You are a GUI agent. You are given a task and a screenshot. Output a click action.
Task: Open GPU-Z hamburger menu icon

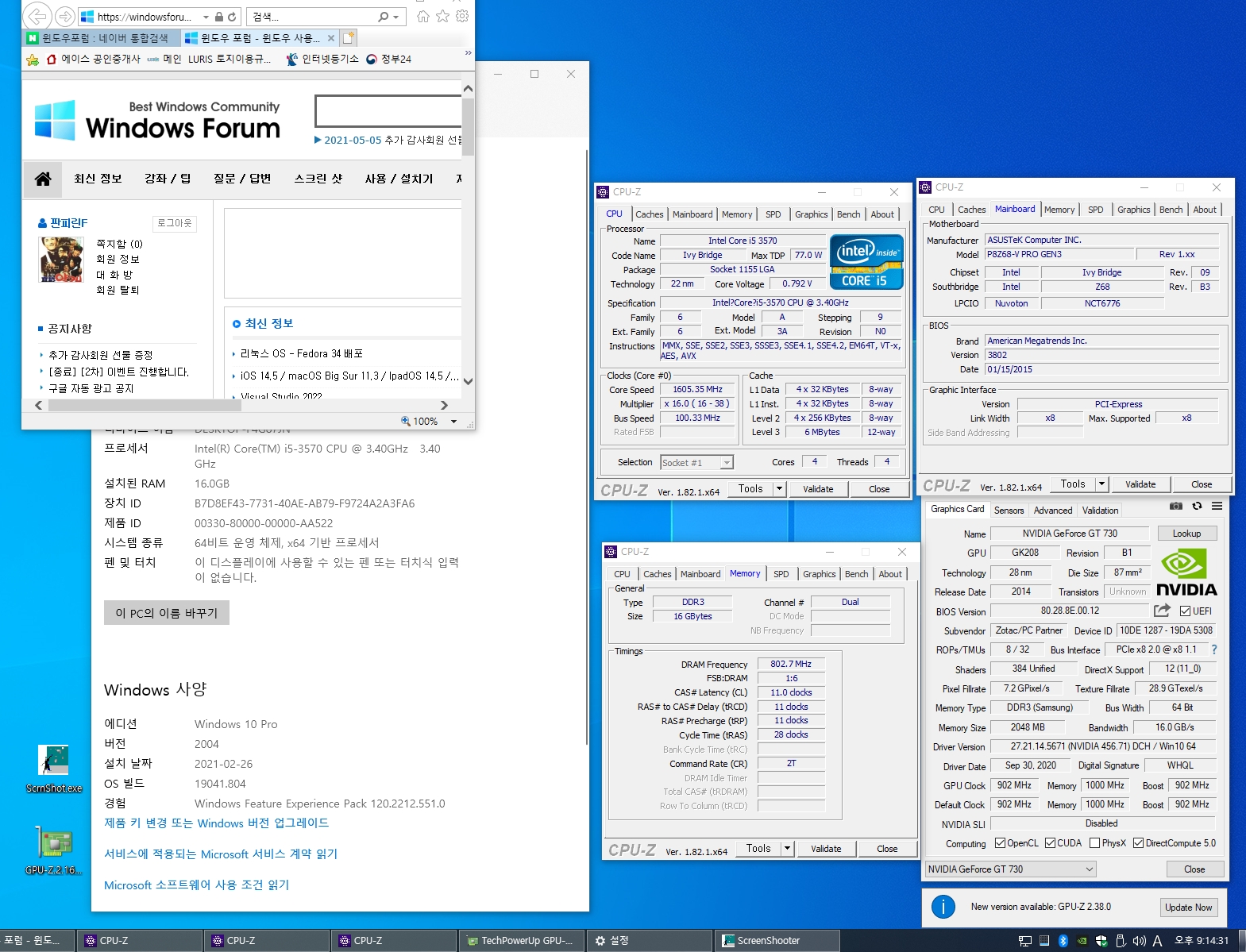[x=1217, y=506]
